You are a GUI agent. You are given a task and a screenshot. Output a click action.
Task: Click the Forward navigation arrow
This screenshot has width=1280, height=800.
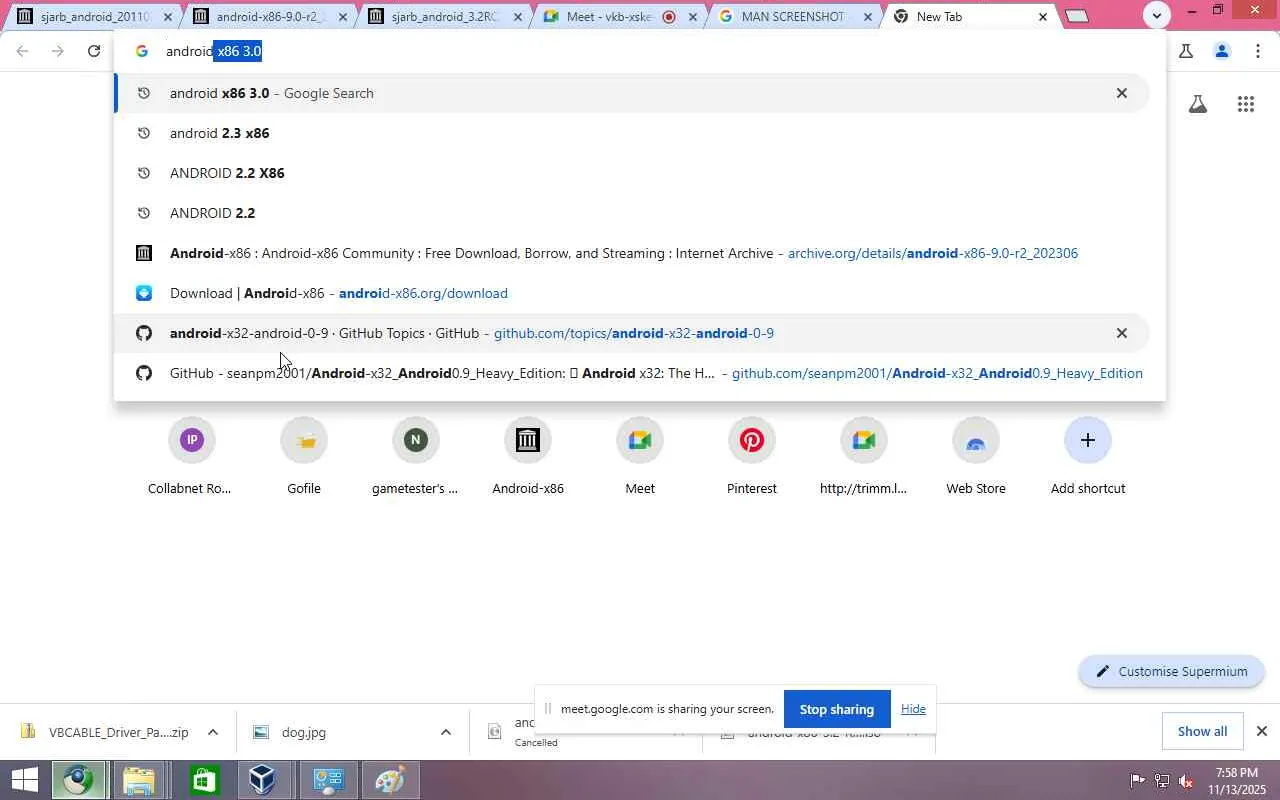point(58,51)
